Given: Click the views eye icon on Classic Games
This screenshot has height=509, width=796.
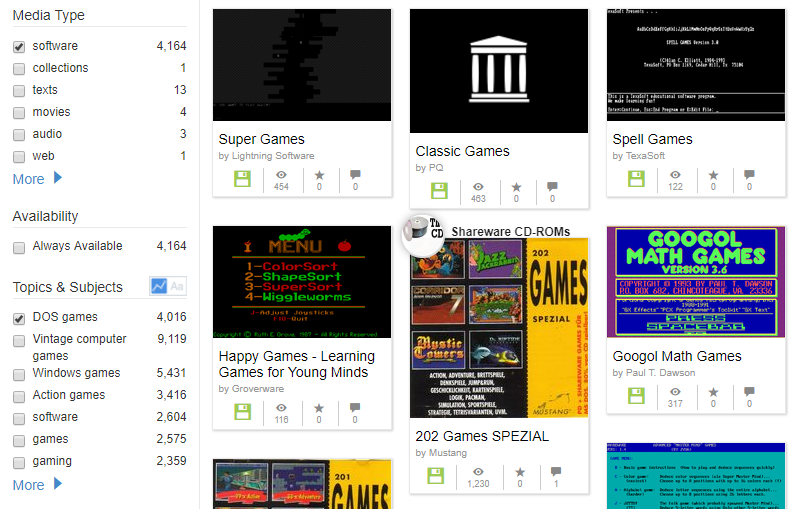Looking at the screenshot, I should (478, 187).
